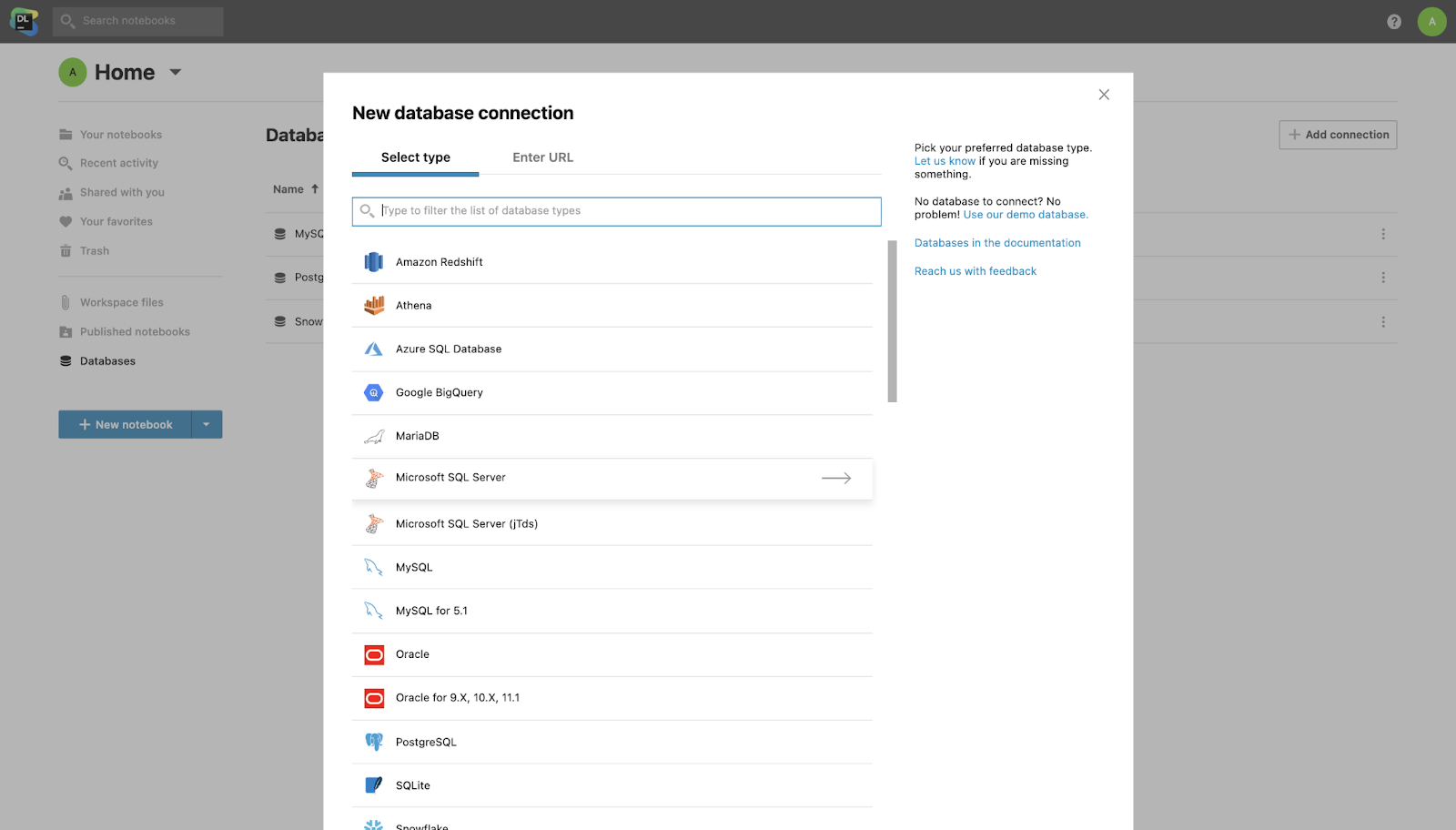Screen dimensions: 1456x830
Task: Click the PostgreSQL elephant icon
Action: coord(373,743)
